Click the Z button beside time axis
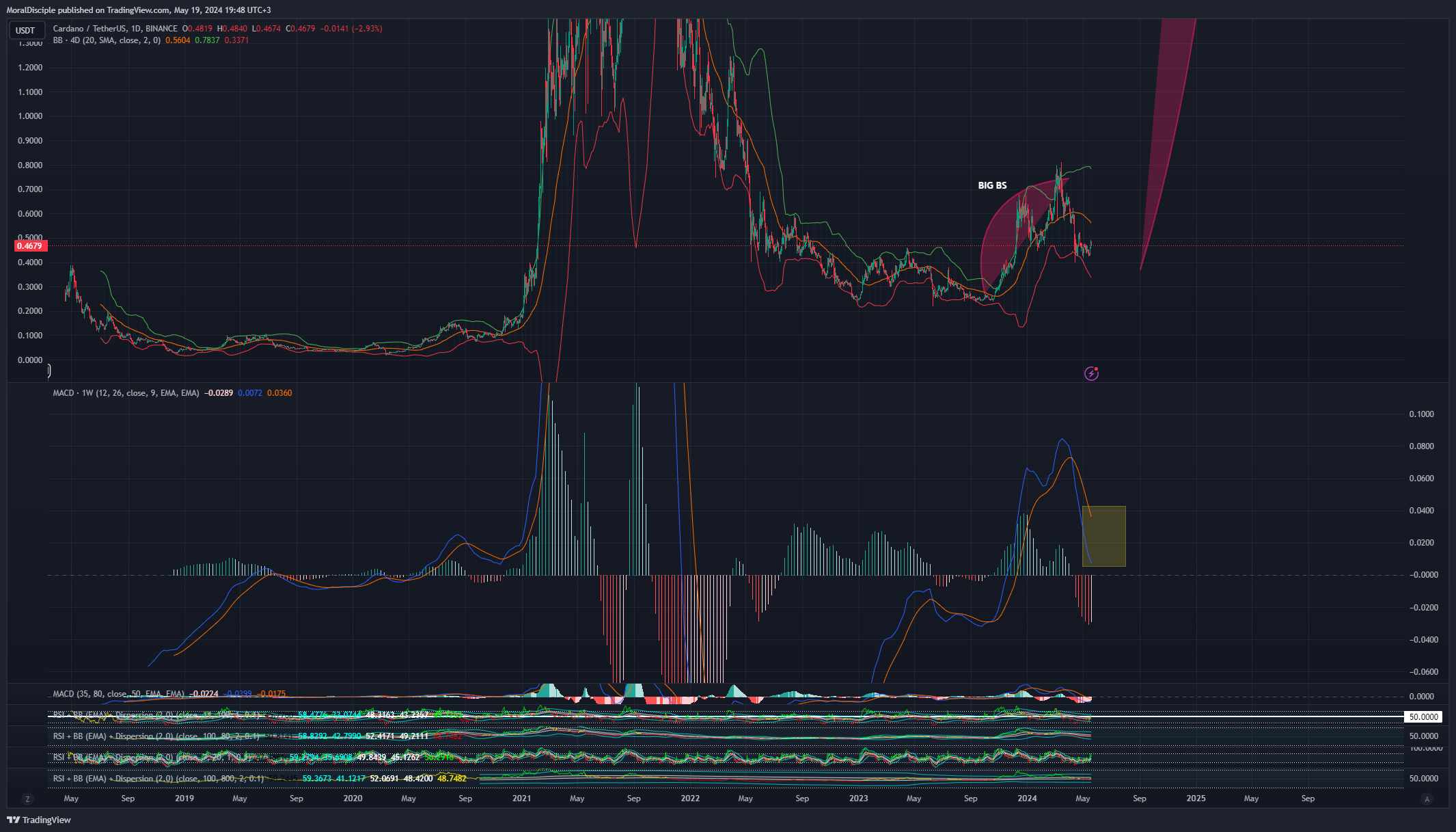1456x832 pixels. pos(27,799)
